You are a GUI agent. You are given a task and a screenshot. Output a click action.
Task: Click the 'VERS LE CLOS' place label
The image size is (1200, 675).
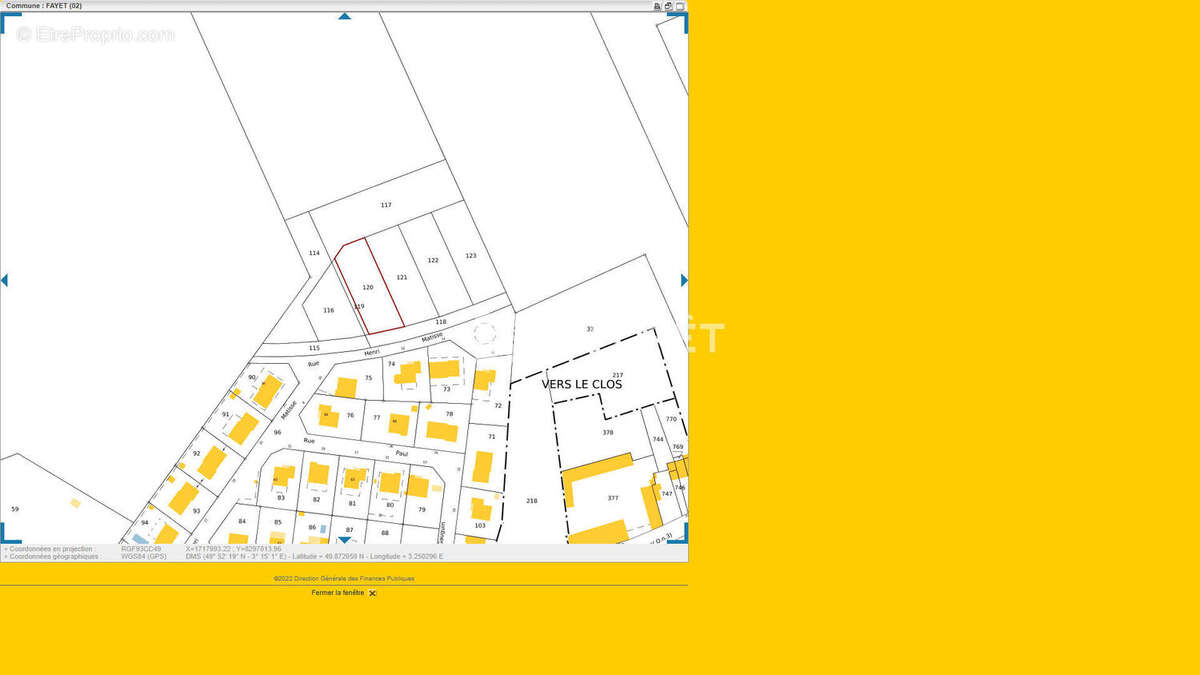[x=582, y=384]
